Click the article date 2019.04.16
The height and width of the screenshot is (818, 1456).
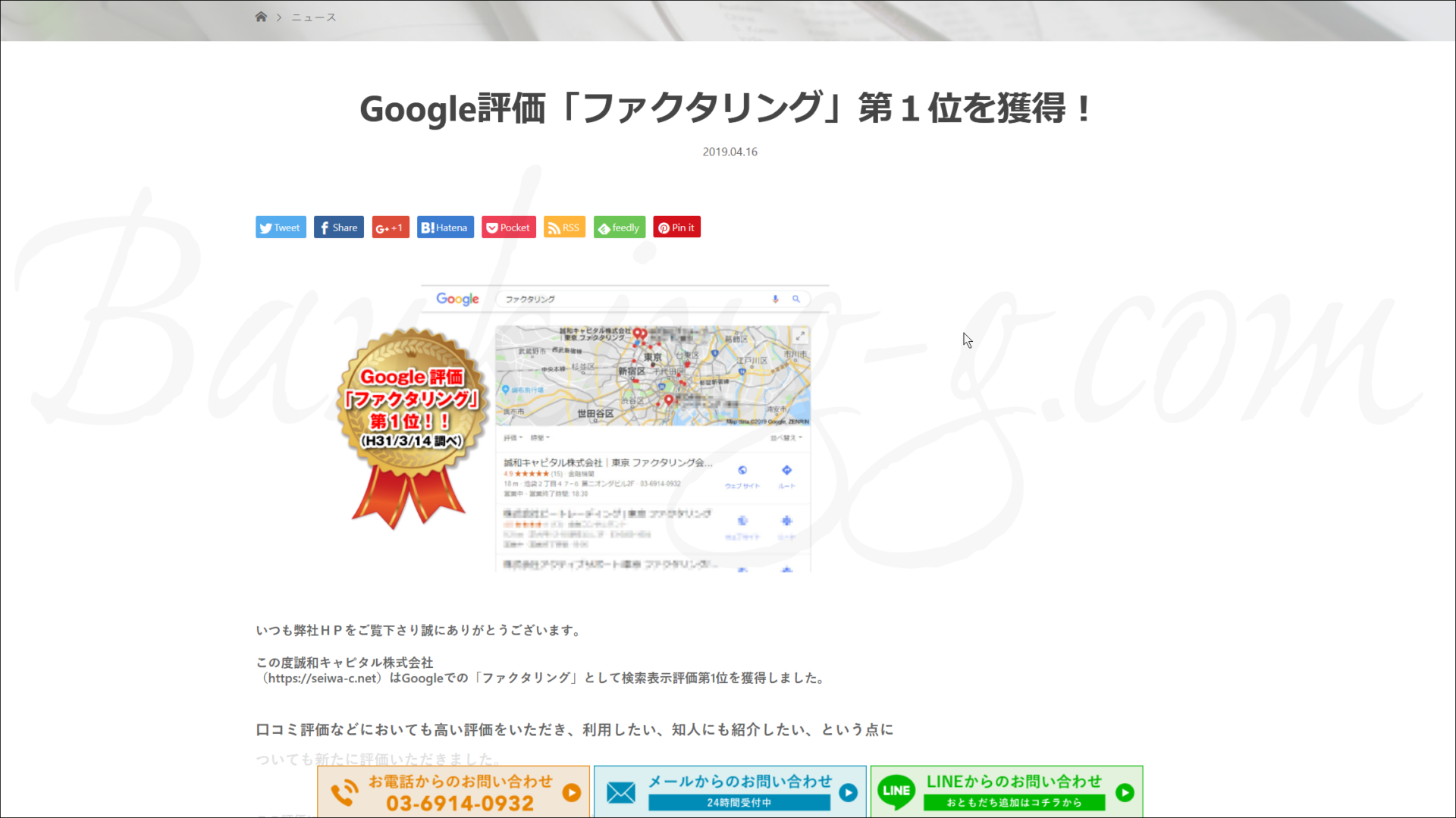tap(730, 152)
